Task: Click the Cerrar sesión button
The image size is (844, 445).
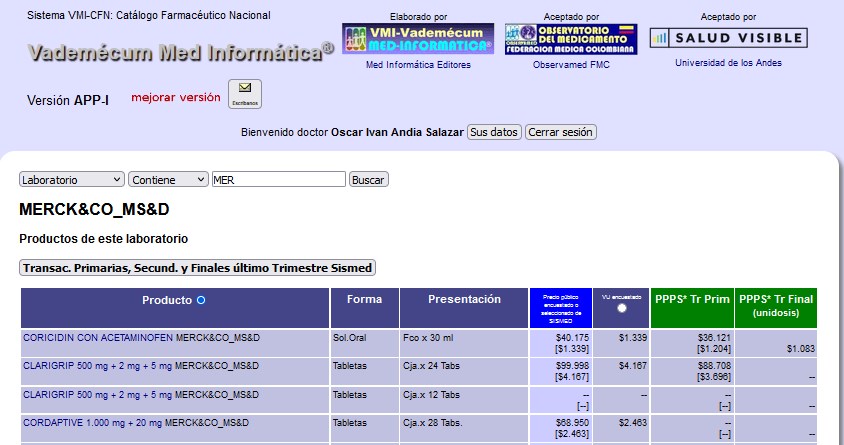Action: click(560, 132)
